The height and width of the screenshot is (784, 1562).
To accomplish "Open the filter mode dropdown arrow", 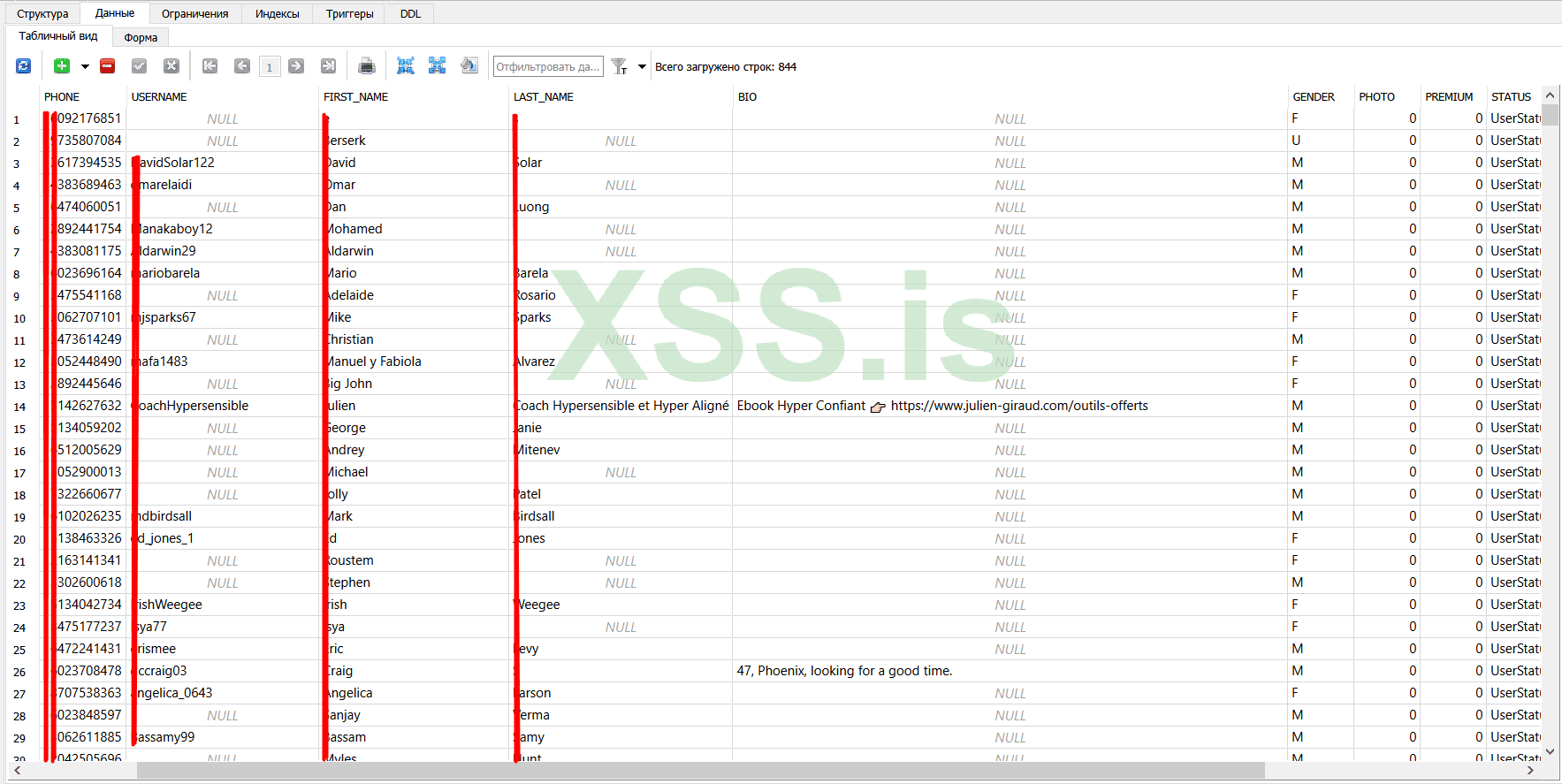I will (x=643, y=67).
